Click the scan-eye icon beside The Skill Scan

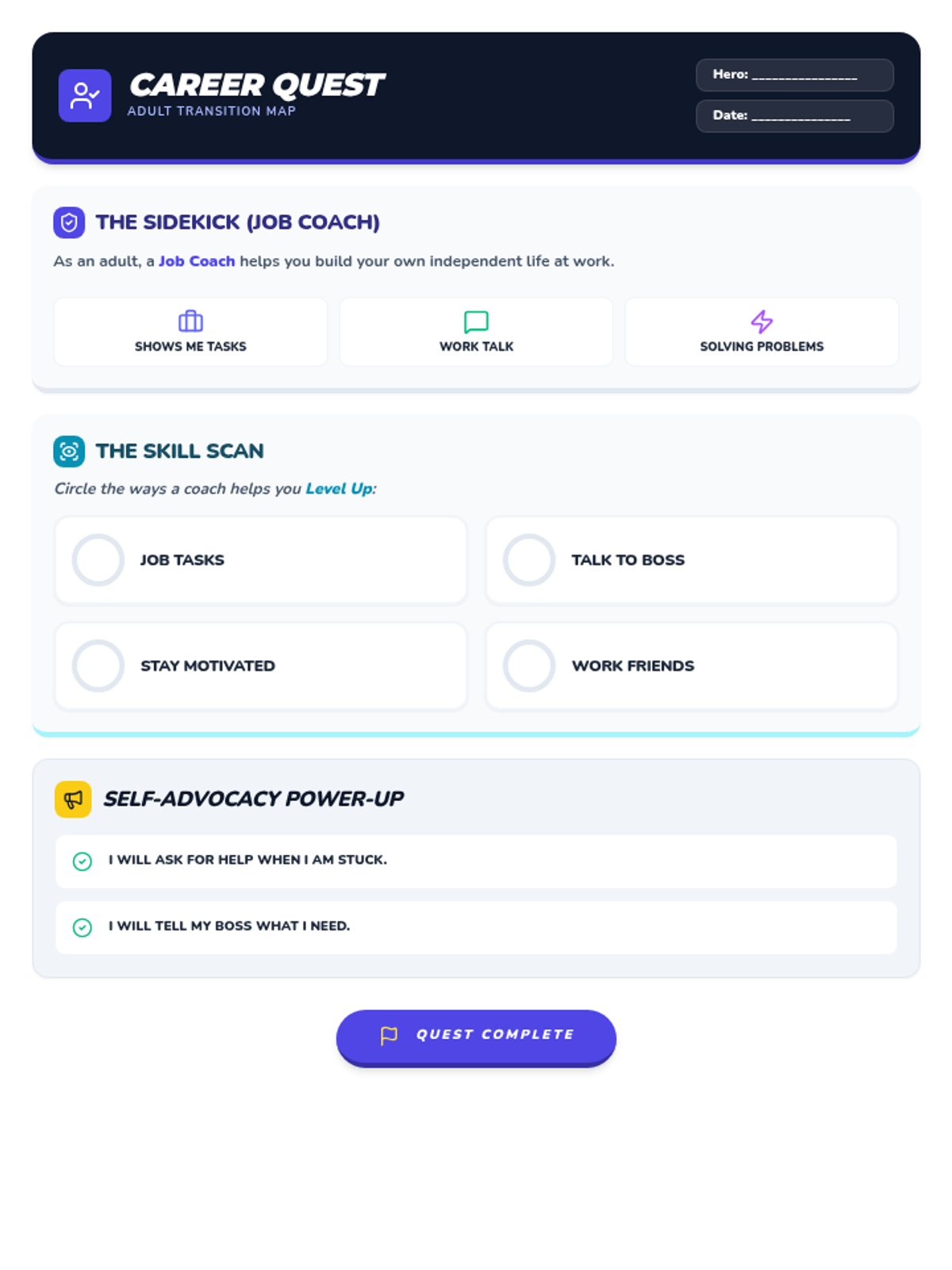click(69, 451)
